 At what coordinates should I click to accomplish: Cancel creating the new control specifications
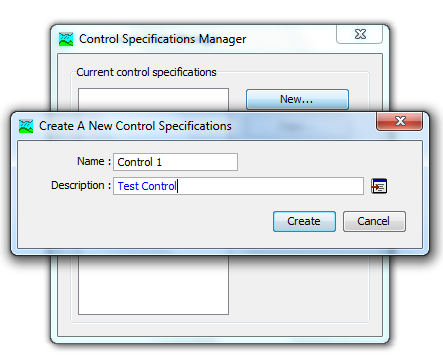pos(374,221)
